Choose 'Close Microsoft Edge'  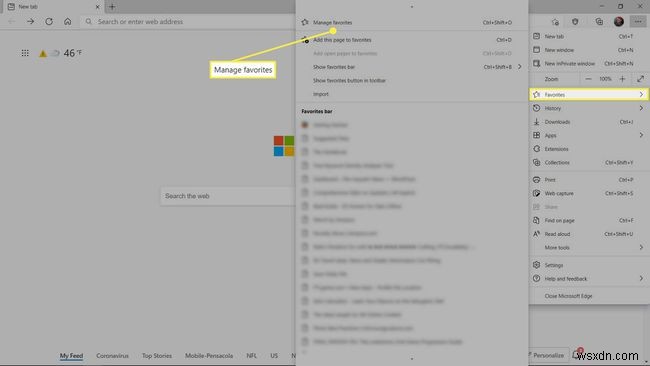point(589,296)
